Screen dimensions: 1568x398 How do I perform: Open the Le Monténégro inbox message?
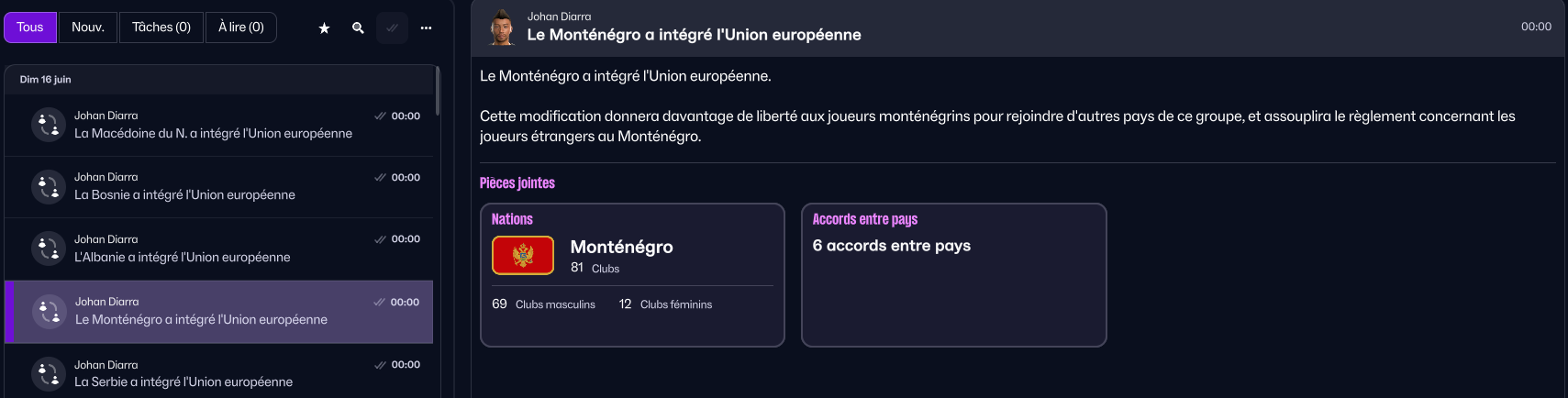[201, 320]
